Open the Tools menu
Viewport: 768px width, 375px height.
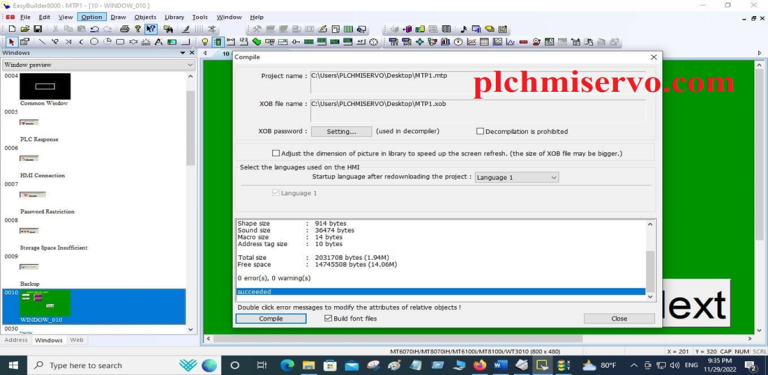(x=200, y=17)
